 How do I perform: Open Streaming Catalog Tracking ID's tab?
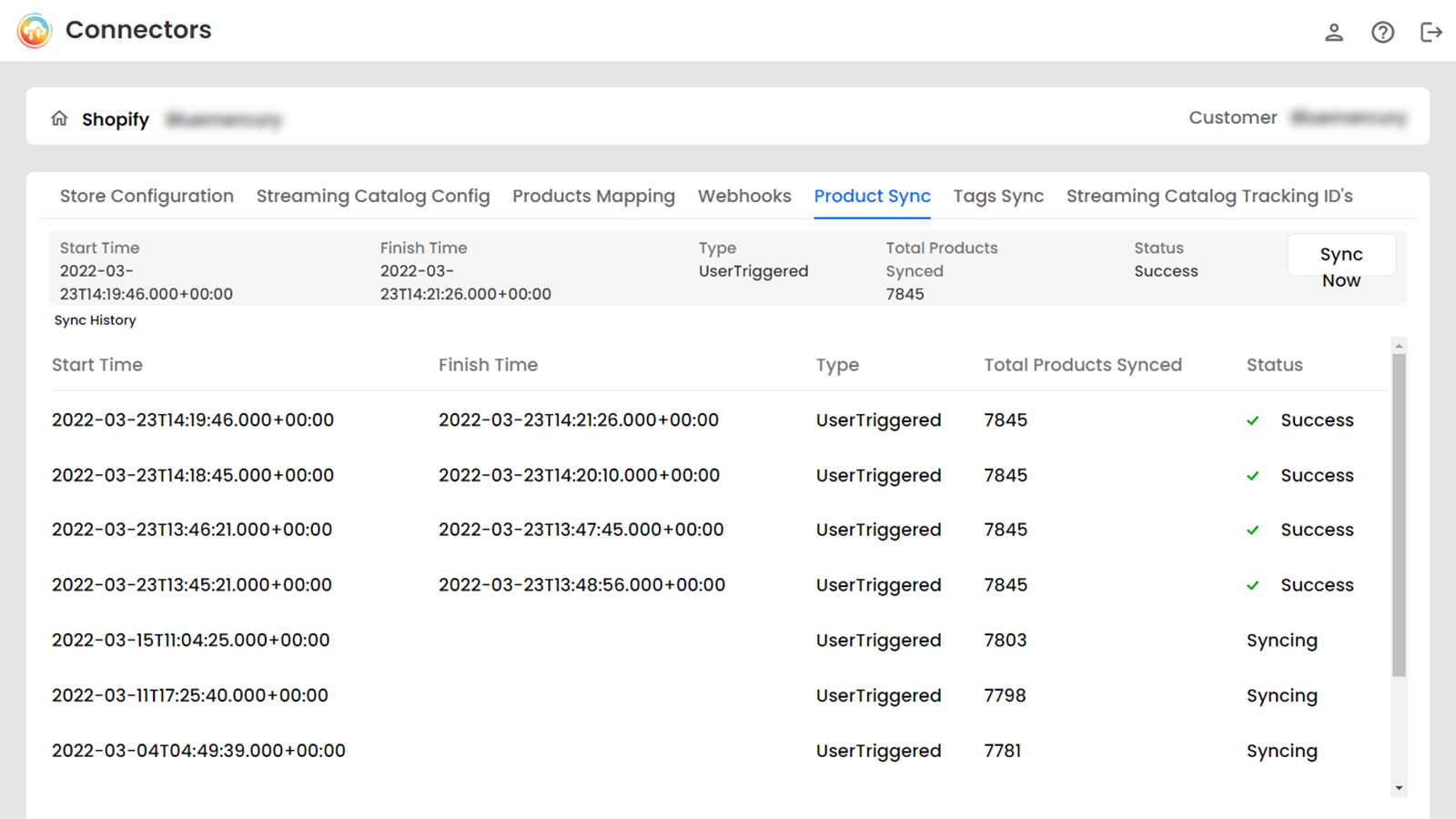(x=1209, y=196)
